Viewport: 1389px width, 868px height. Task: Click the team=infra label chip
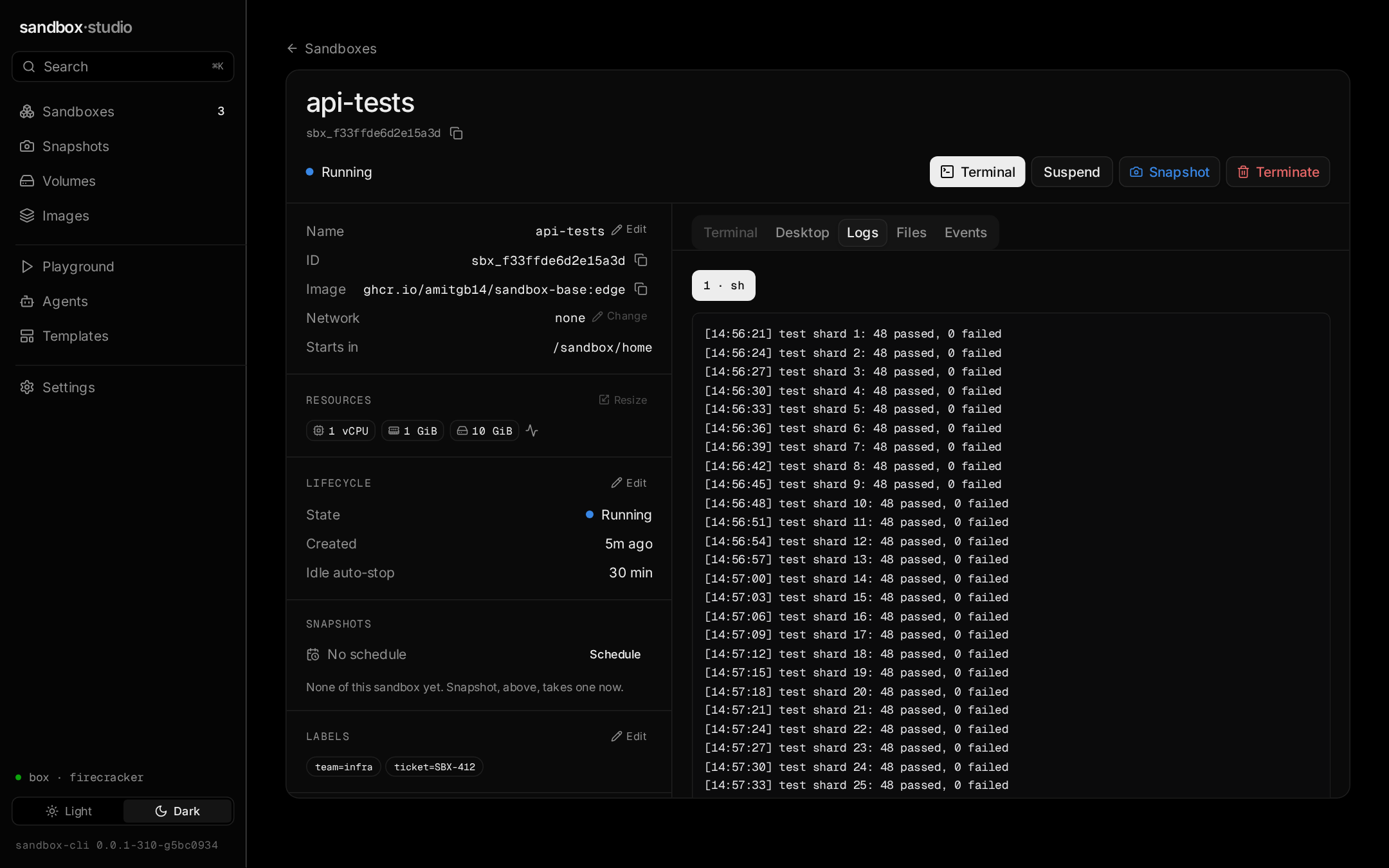click(x=343, y=766)
